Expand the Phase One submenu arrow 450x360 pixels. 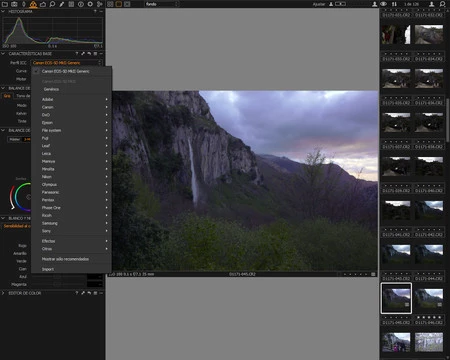click(x=107, y=208)
